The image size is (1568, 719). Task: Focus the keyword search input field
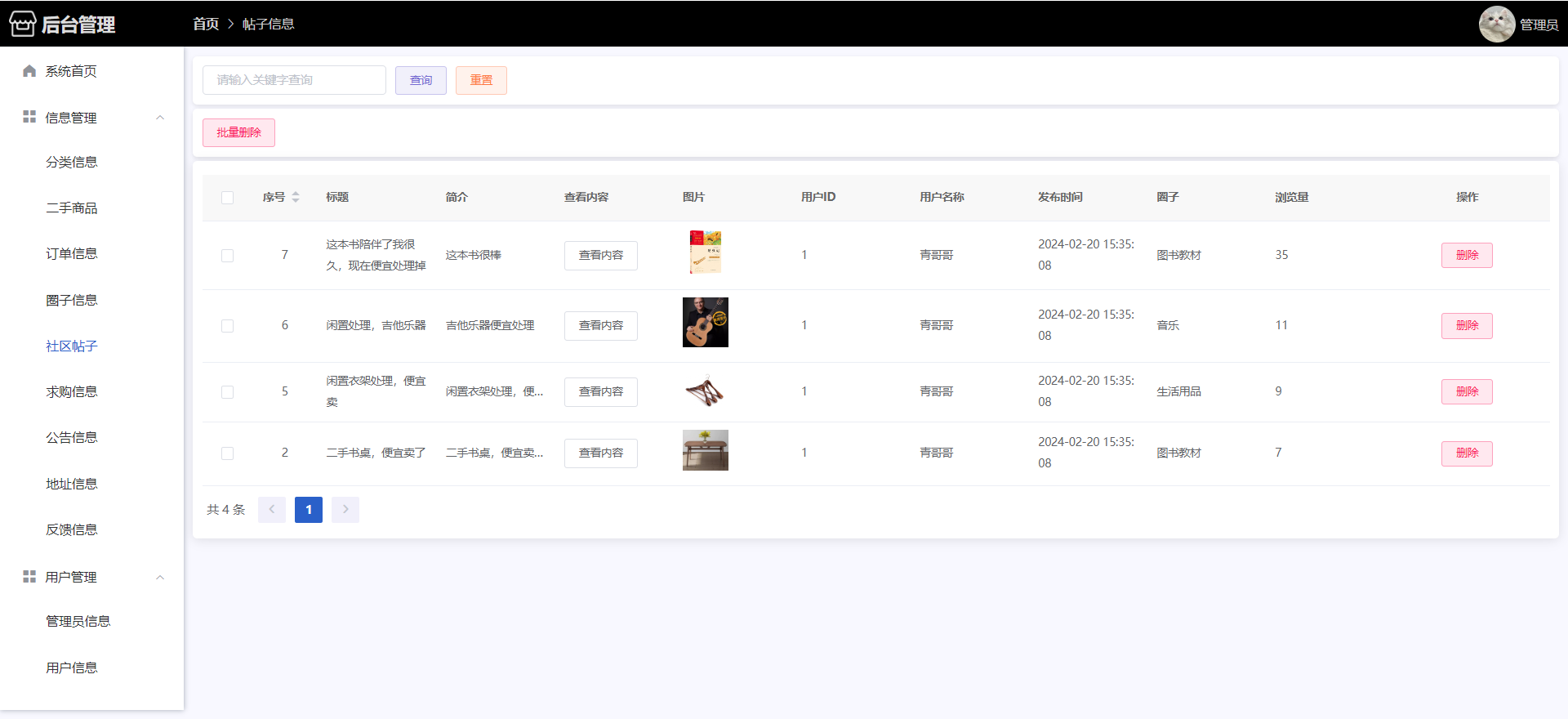click(x=294, y=80)
